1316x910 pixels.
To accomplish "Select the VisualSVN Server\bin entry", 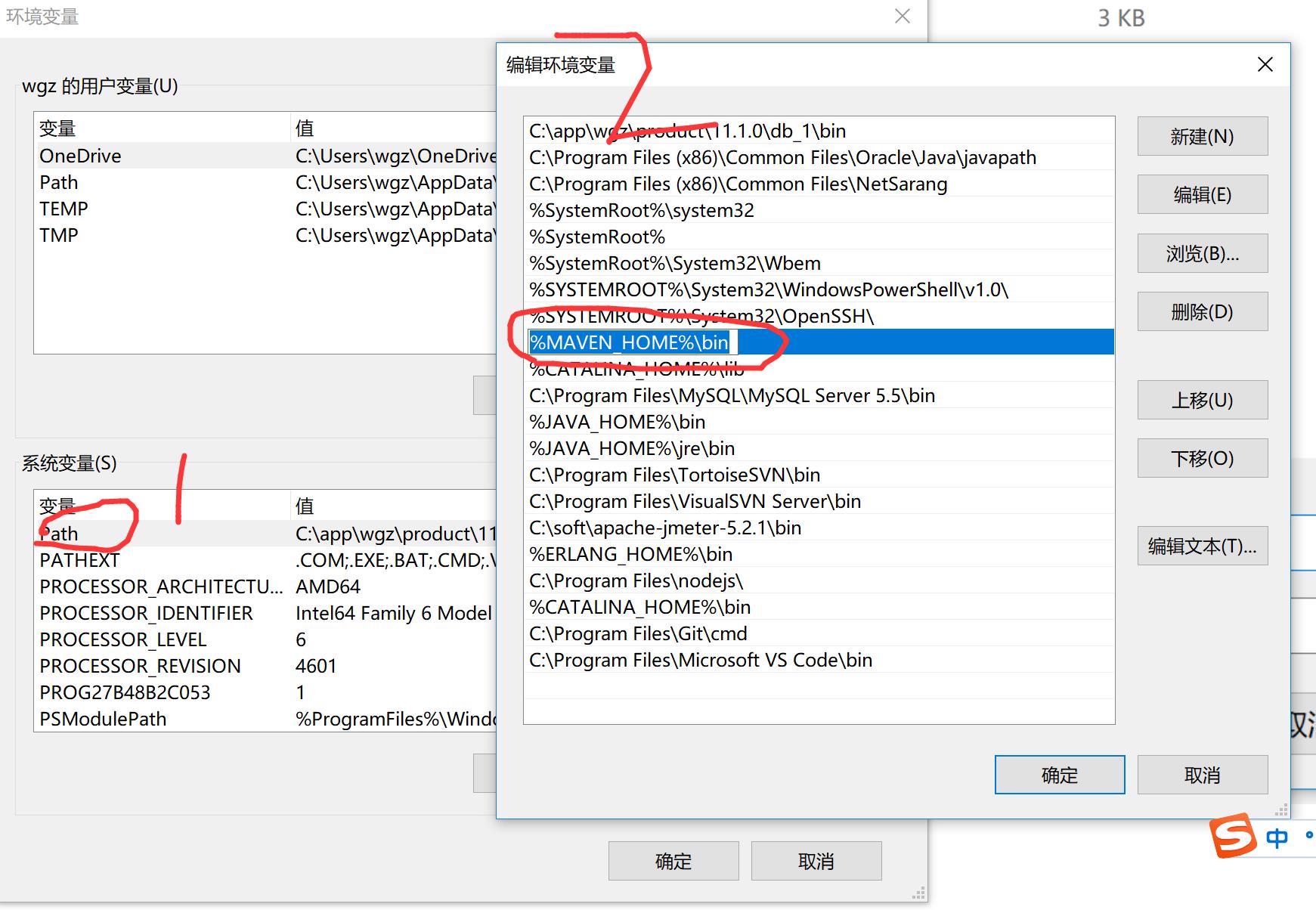I will (819, 501).
